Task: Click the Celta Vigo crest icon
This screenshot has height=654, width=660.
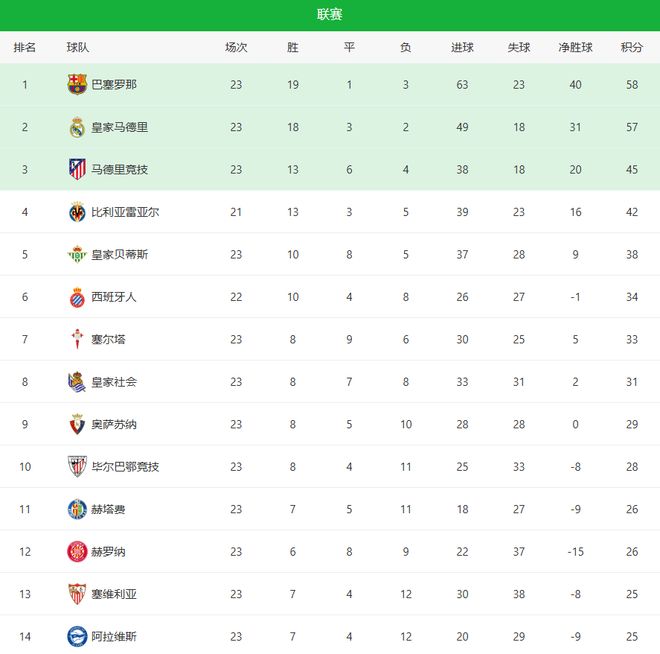Action: 77,339
